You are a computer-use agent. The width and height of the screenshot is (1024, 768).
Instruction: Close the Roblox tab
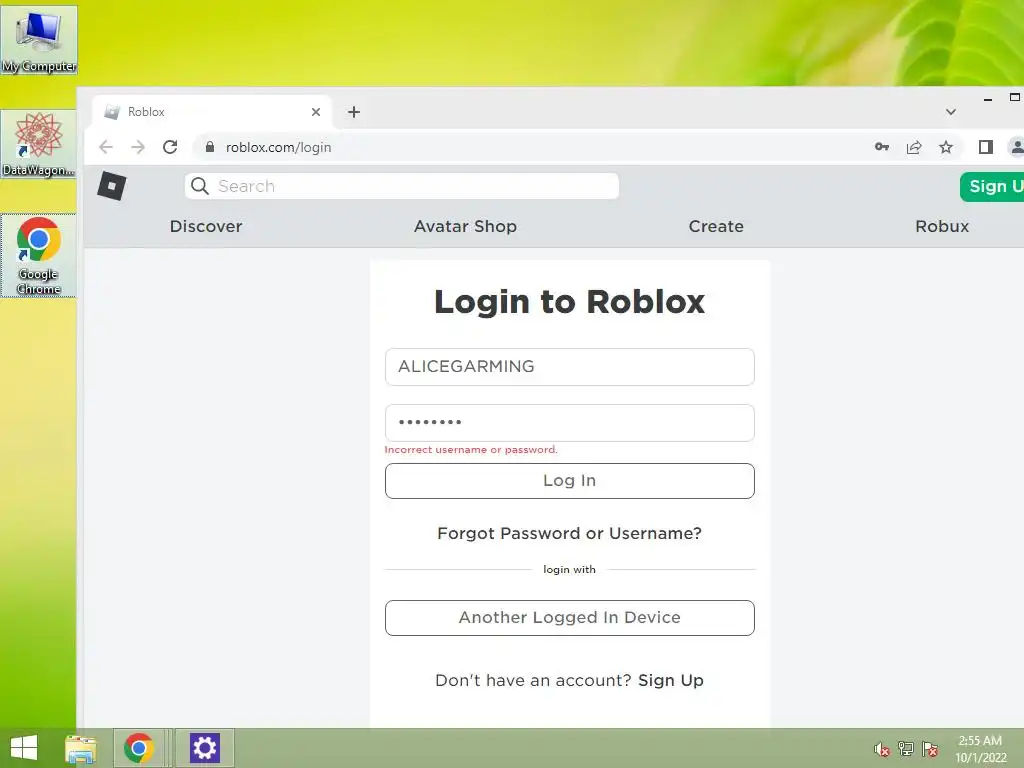316,112
